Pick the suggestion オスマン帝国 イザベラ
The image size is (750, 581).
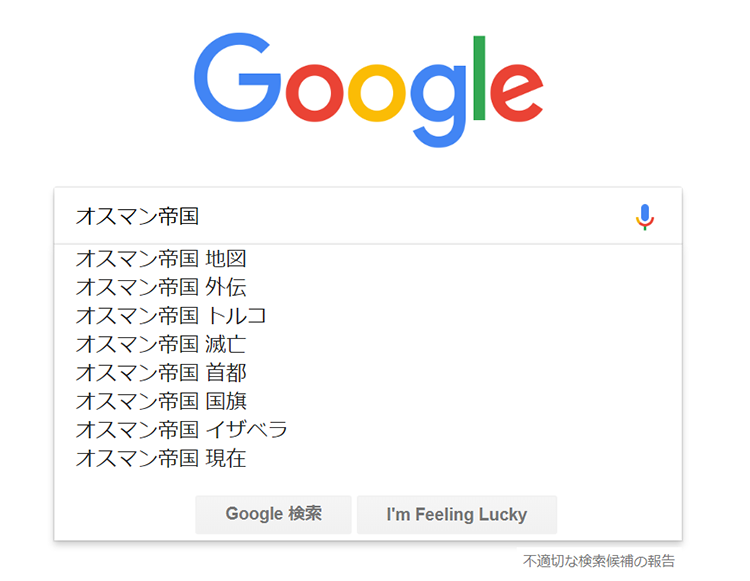coord(368,429)
